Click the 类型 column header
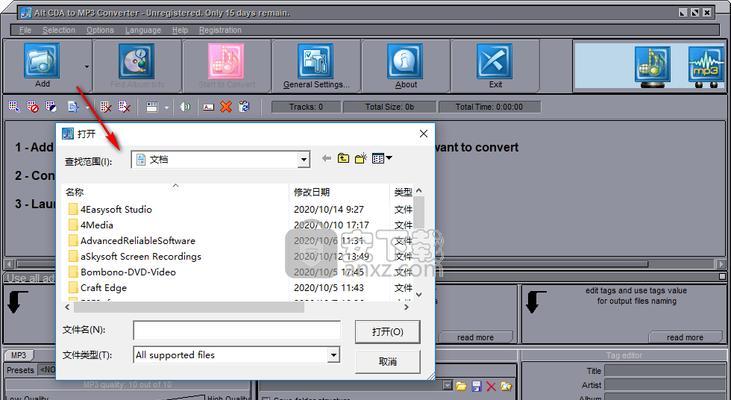The image size is (731, 400). point(402,192)
